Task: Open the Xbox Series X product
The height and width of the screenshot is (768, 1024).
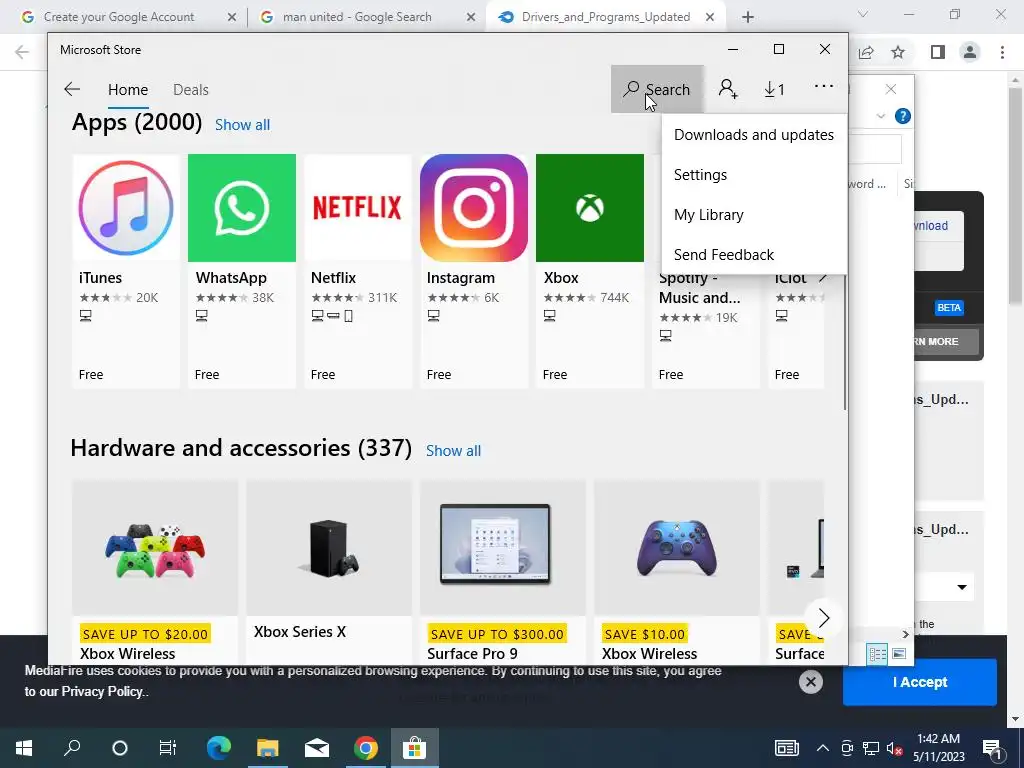Action: [329, 571]
